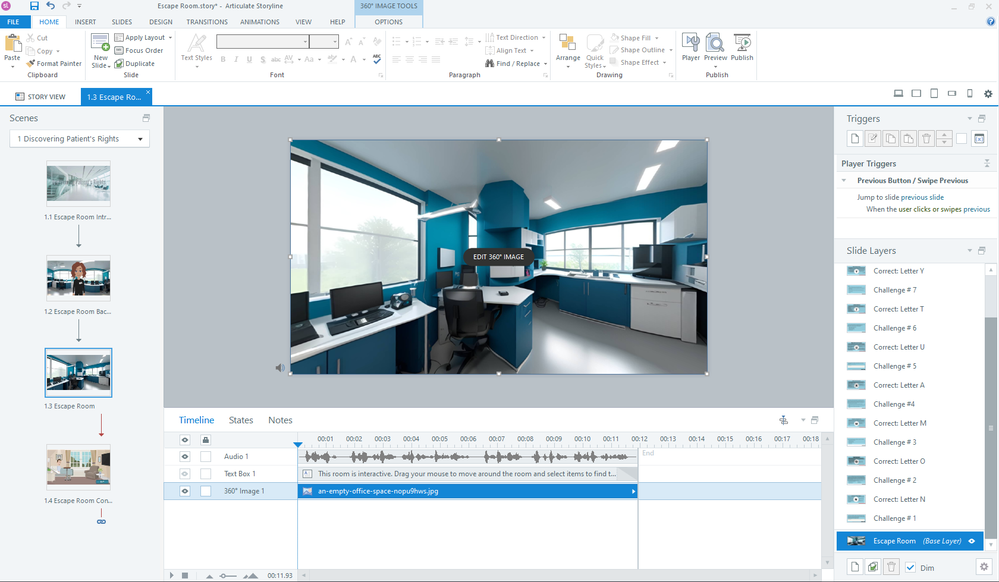The height and width of the screenshot is (582, 999).
Task: Switch to the States tab
Action: 240,420
